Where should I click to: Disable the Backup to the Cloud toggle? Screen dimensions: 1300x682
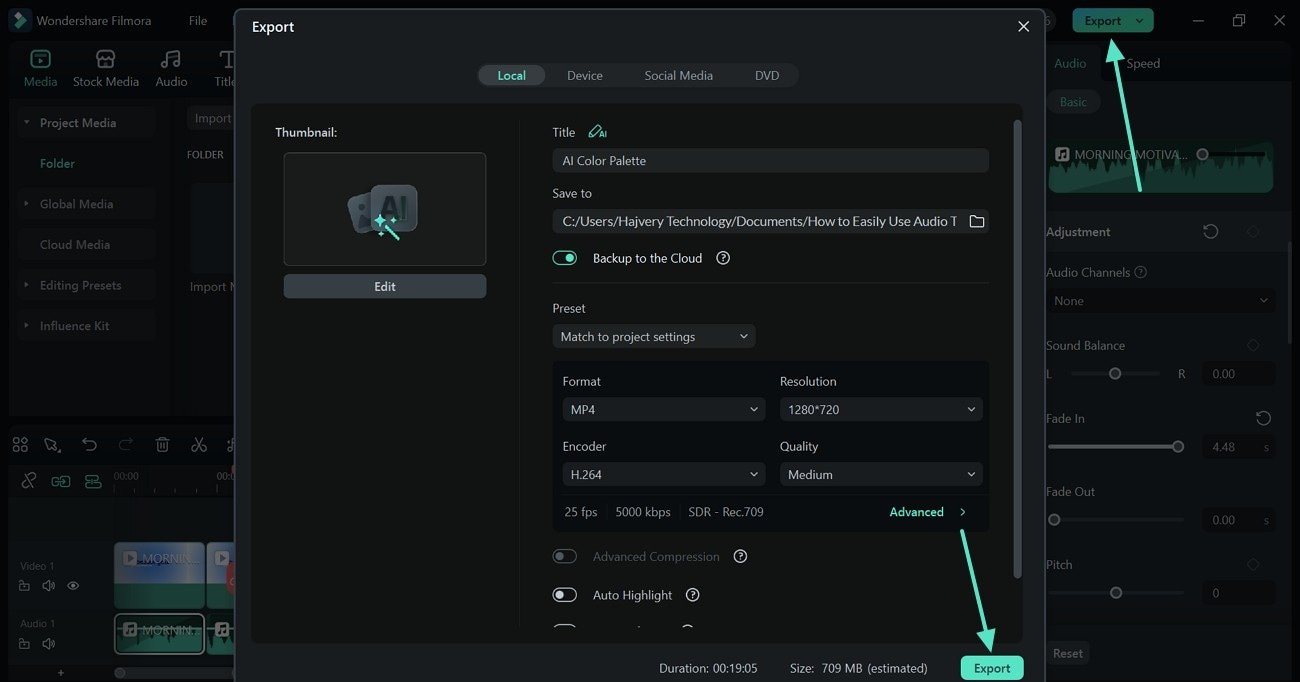pos(565,258)
